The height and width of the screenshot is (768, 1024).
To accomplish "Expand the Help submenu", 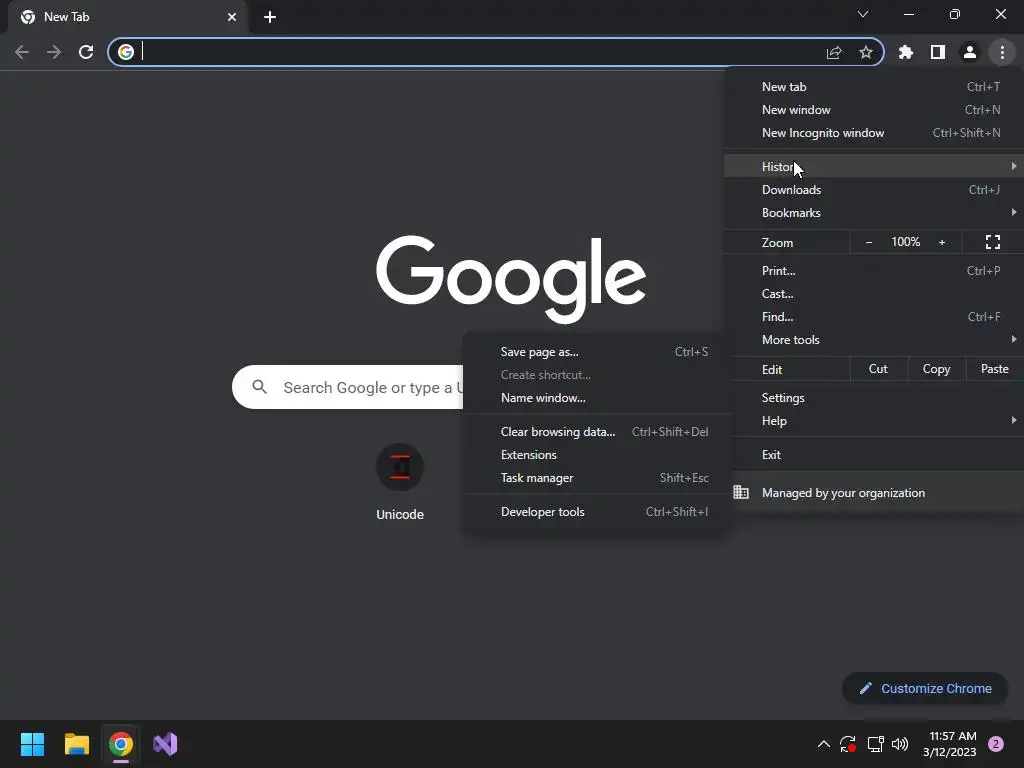I will 874,421.
